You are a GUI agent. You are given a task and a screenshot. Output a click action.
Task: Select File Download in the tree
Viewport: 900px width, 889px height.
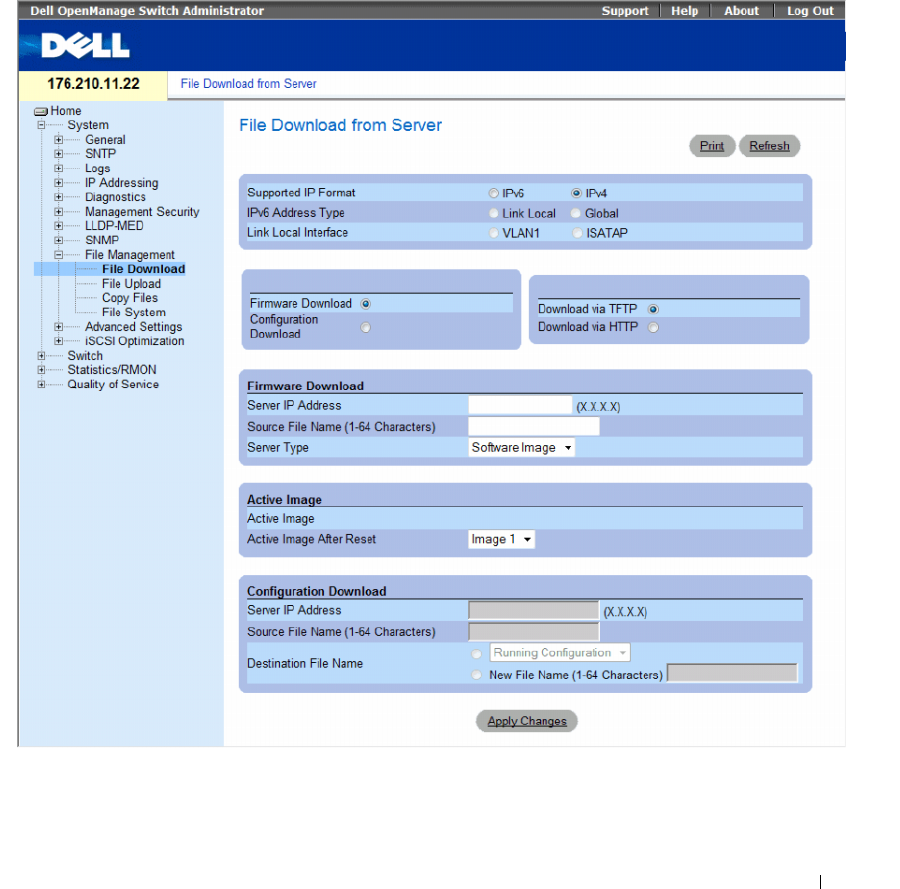[143, 269]
